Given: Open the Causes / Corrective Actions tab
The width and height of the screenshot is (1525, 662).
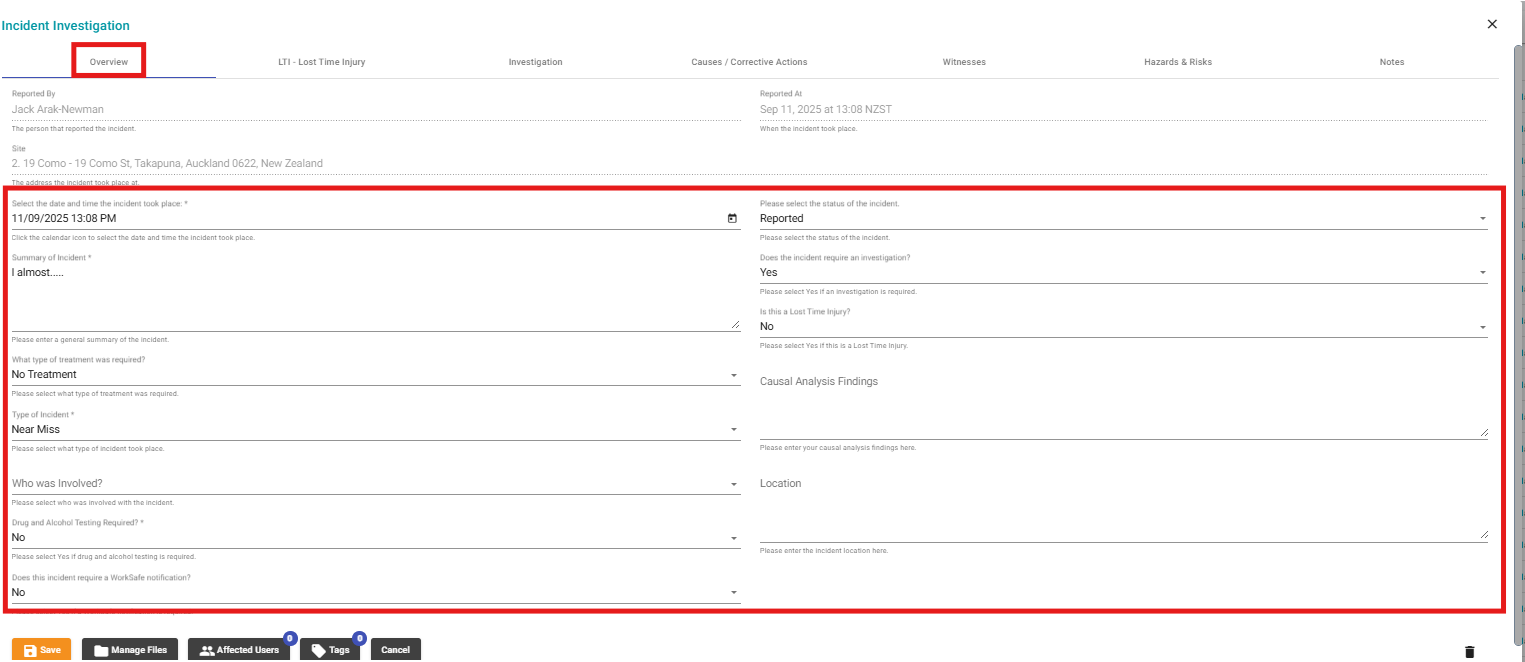Looking at the screenshot, I should pyautogui.click(x=749, y=62).
